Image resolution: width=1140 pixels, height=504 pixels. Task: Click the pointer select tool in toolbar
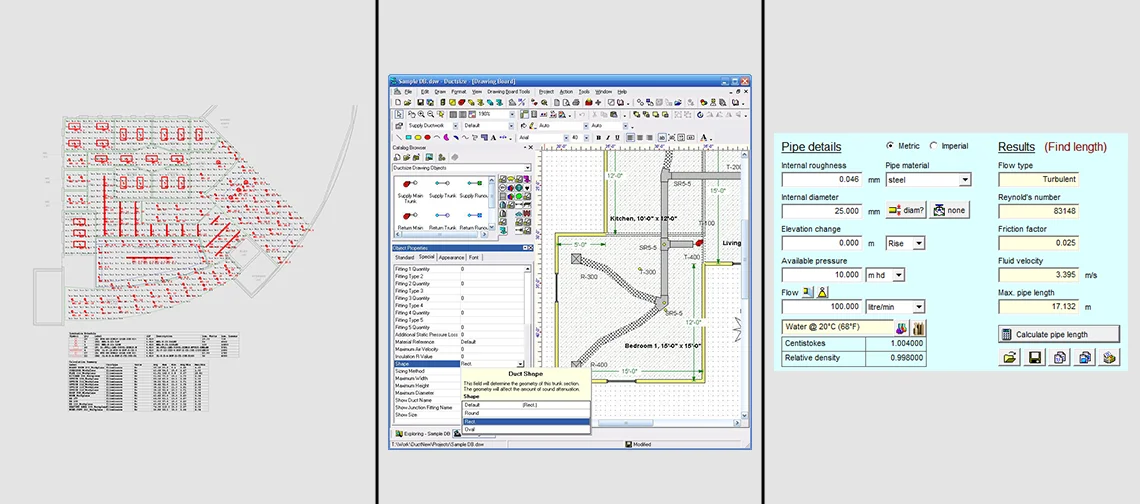(x=399, y=114)
